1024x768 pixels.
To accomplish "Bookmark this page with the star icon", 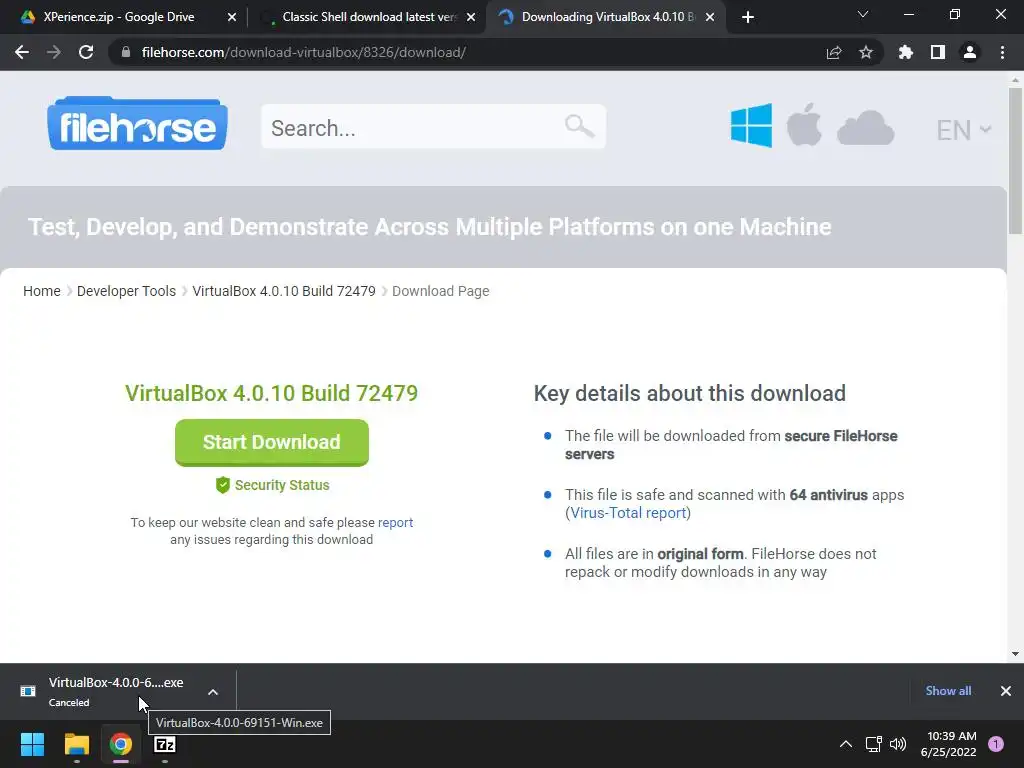I will (x=866, y=52).
